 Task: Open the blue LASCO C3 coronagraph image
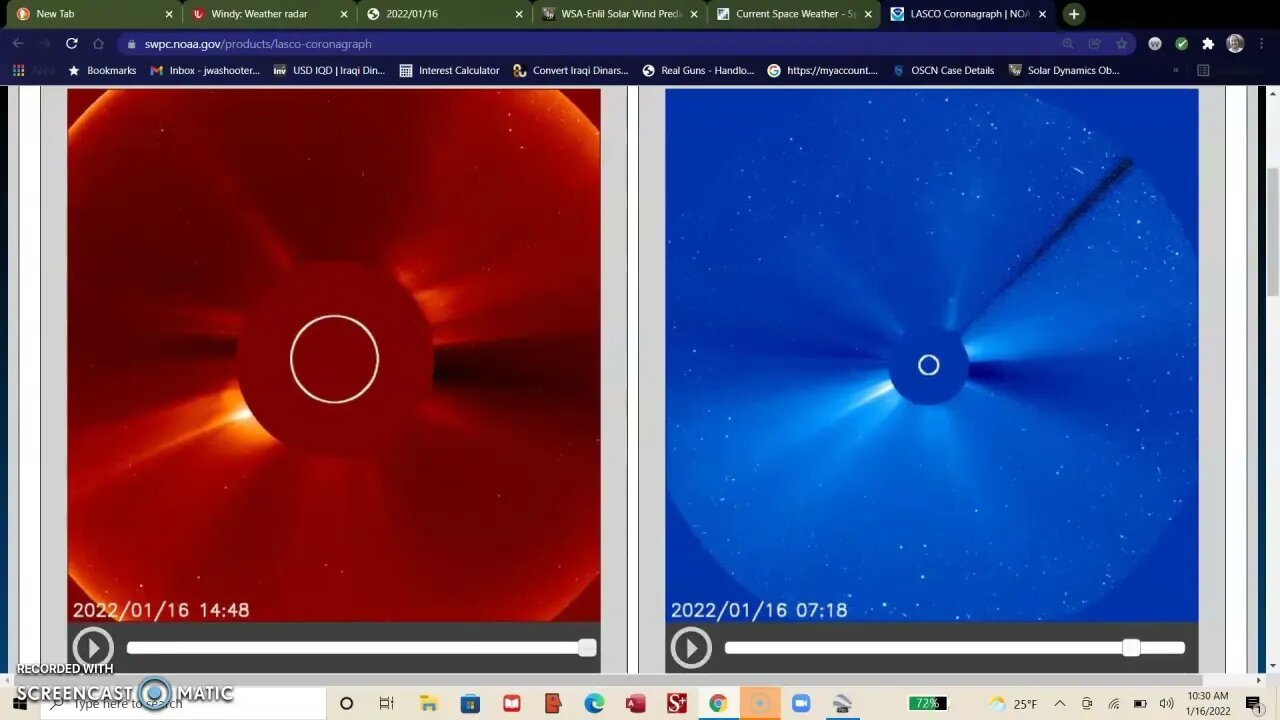click(932, 355)
